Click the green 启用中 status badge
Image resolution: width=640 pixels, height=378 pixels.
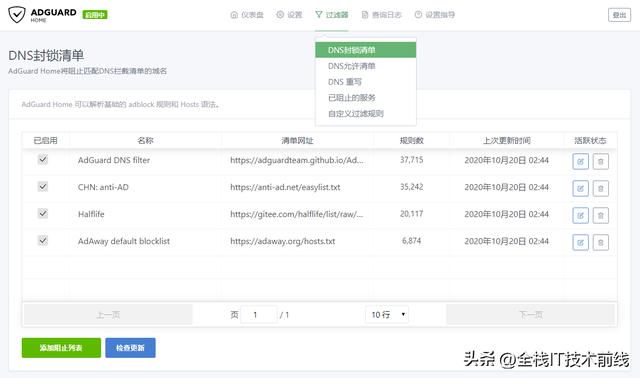(95, 15)
